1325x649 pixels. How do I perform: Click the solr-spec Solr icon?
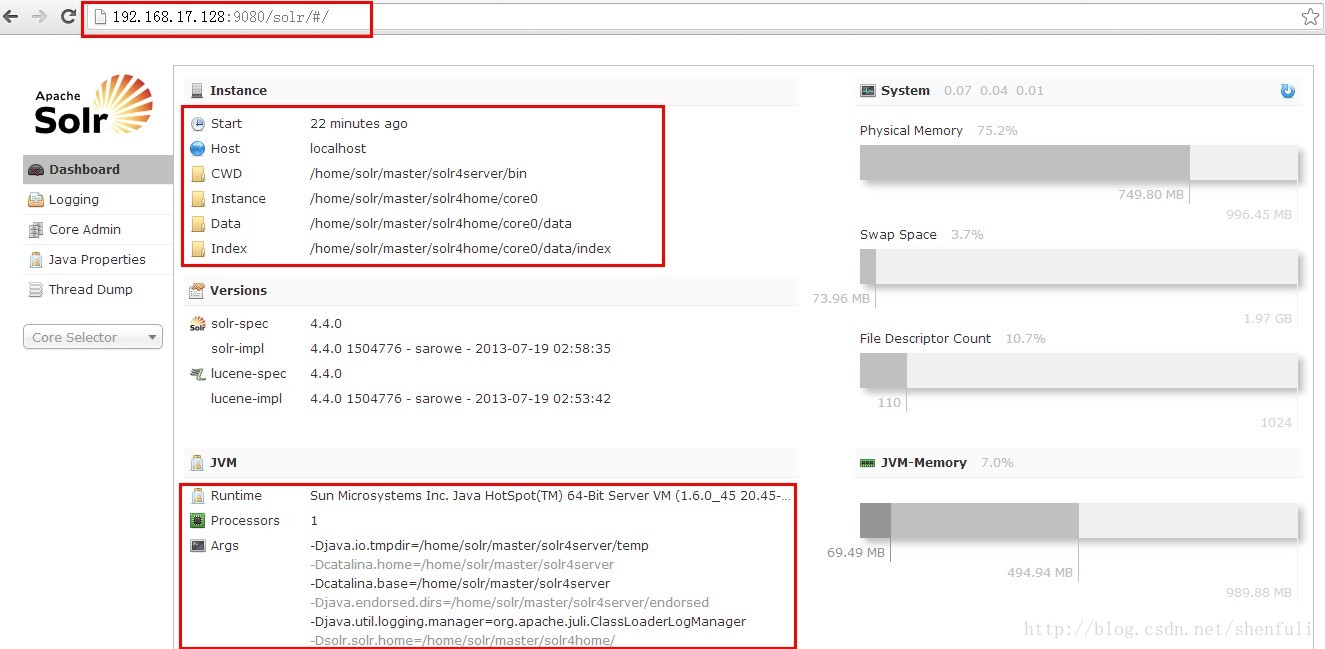point(197,324)
